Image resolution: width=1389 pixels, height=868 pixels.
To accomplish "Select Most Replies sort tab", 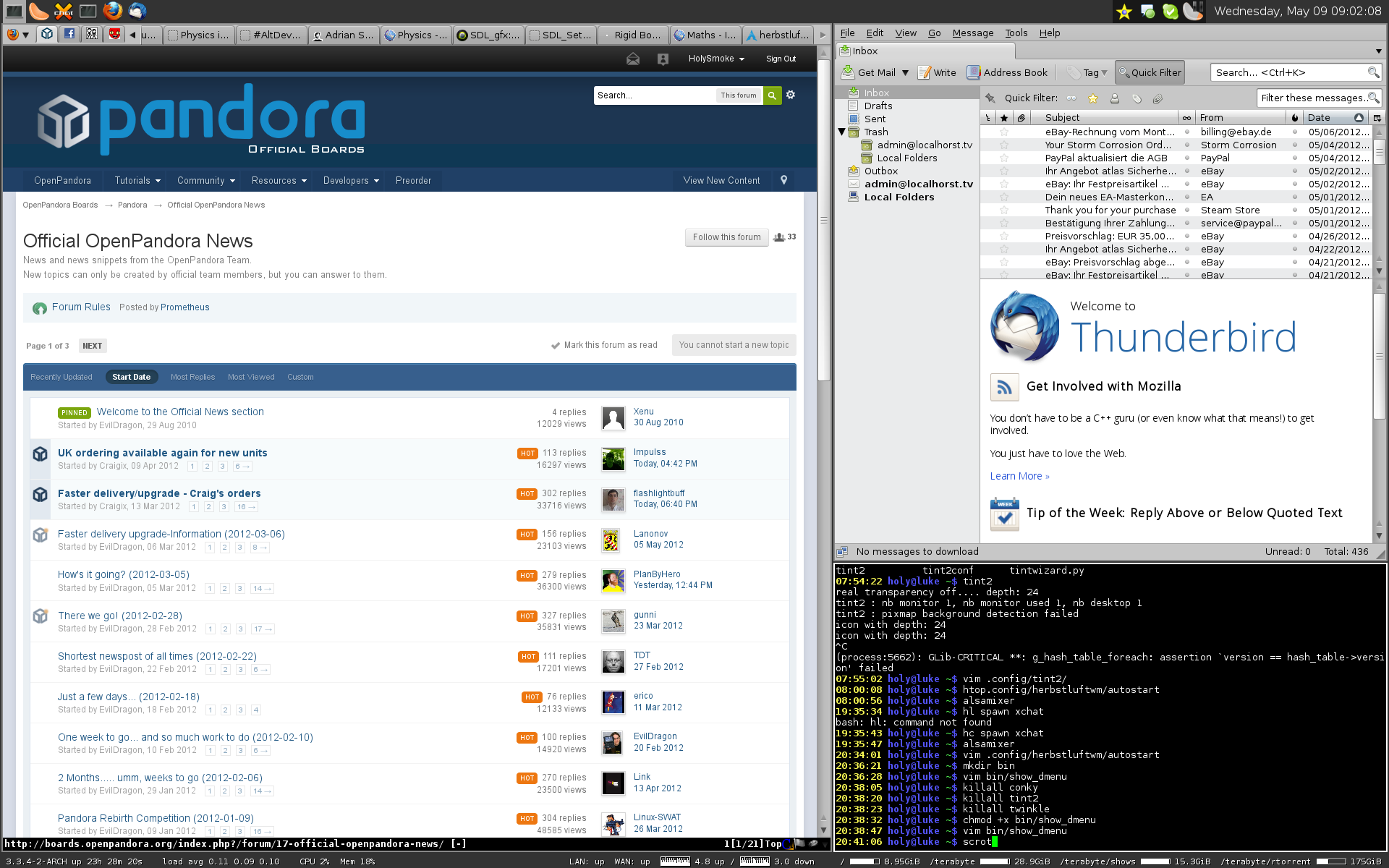I will click(192, 377).
